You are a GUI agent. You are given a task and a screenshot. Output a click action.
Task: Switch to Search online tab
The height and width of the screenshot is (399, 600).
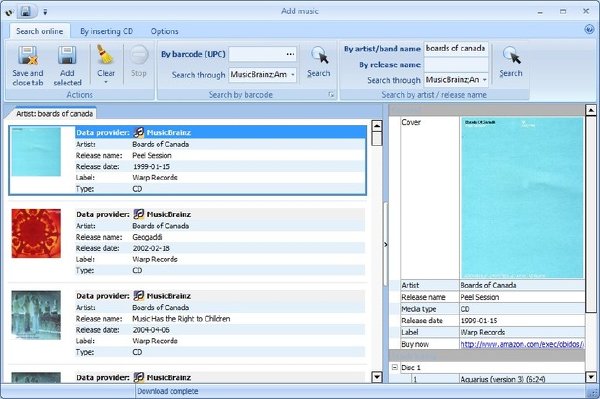39,31
